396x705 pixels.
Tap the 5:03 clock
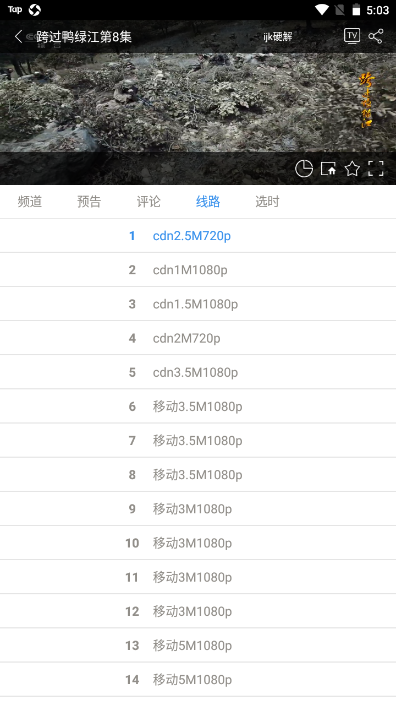tap(378, 10)
